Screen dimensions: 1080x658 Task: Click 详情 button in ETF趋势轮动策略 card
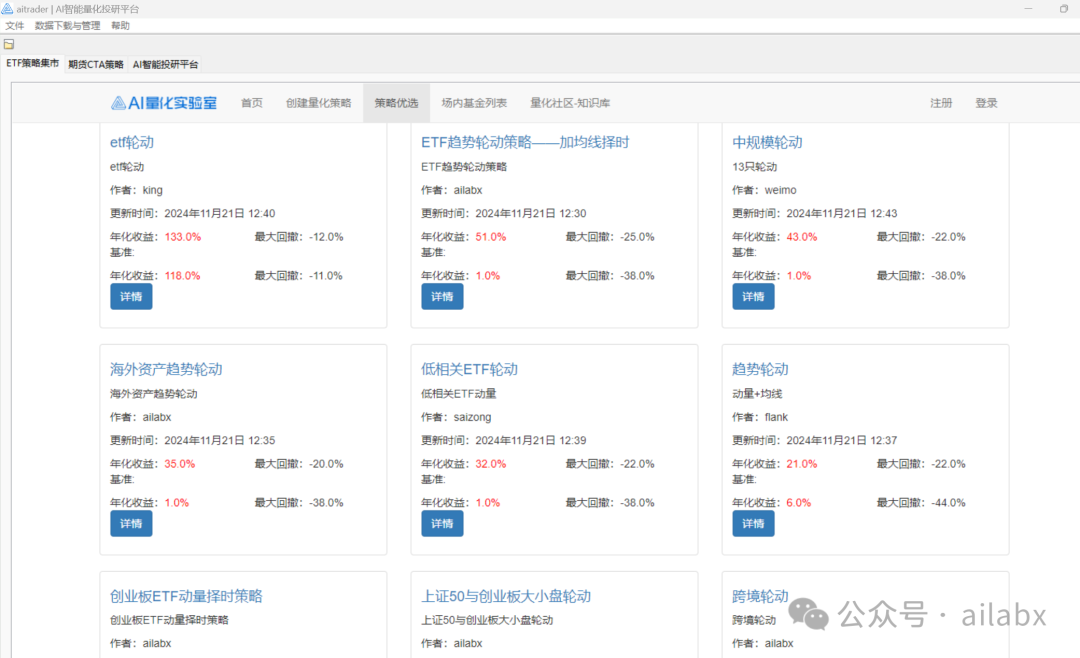442,296
